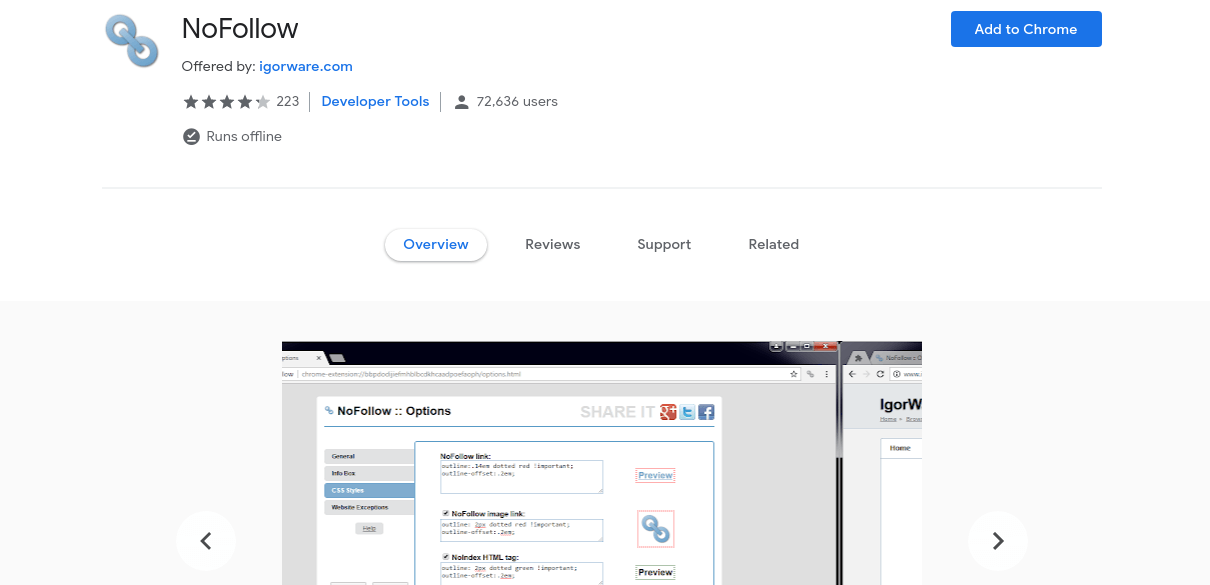Click the 72,636 users text
The image size is (1210, 585).
tap(517, 101)
